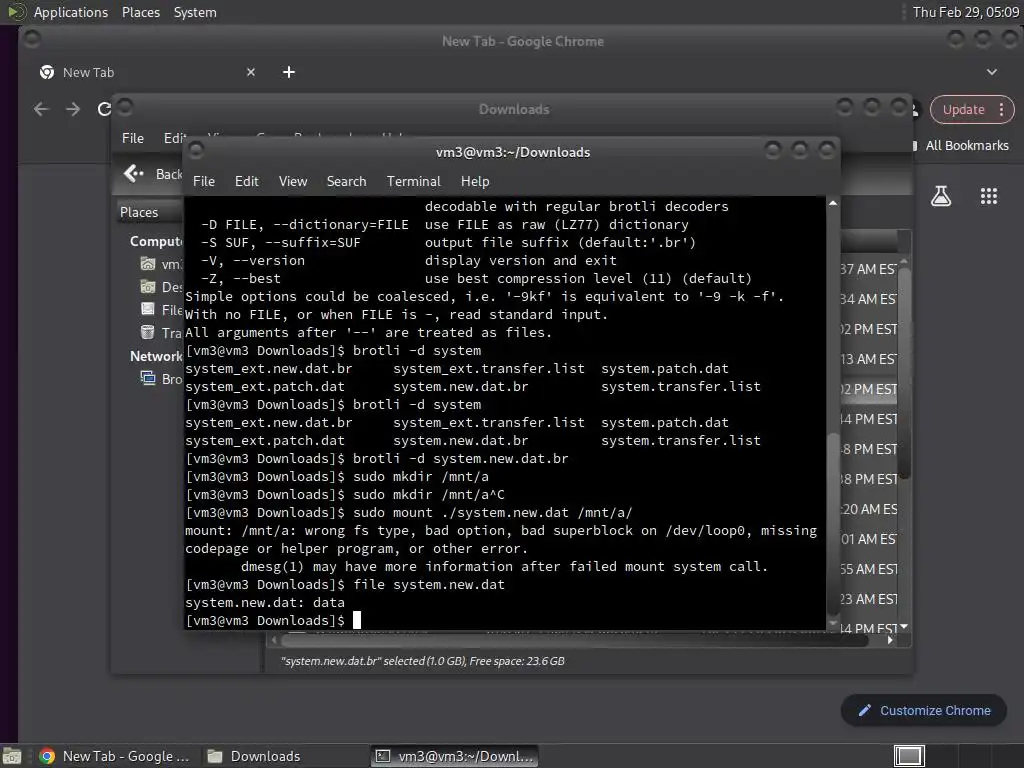Open the File menu of Downloads window

133,138
